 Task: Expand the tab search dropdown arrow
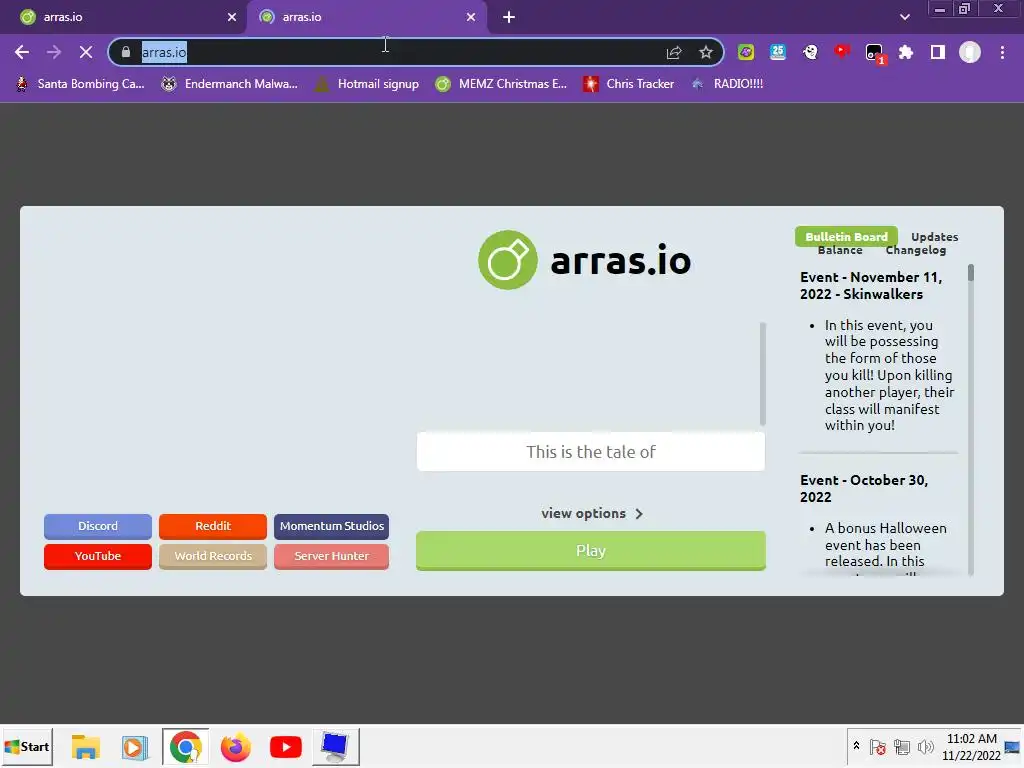[904, 17]
